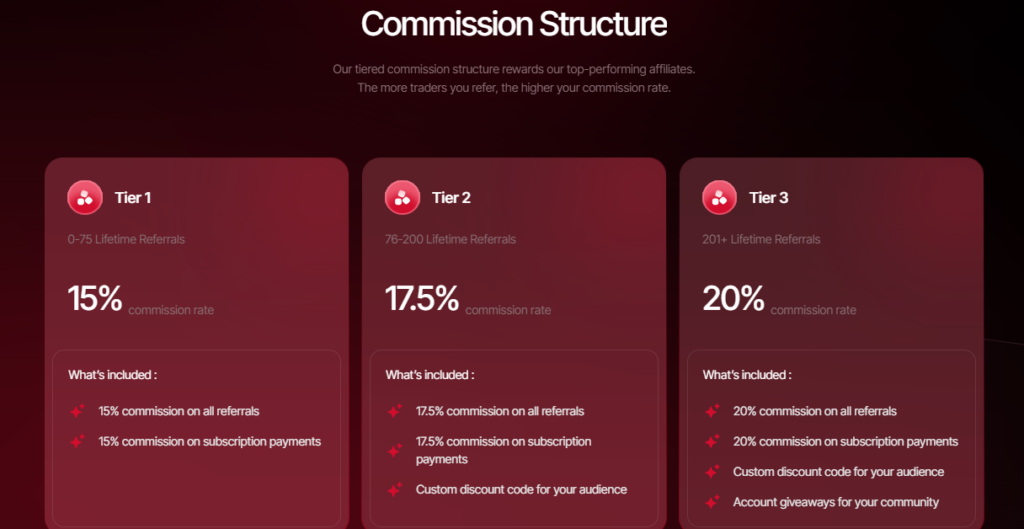Click sparkle icon beside 20% commission on all referrals
This screenshot has height=529, width=1024.
click(x=712, y=411)
